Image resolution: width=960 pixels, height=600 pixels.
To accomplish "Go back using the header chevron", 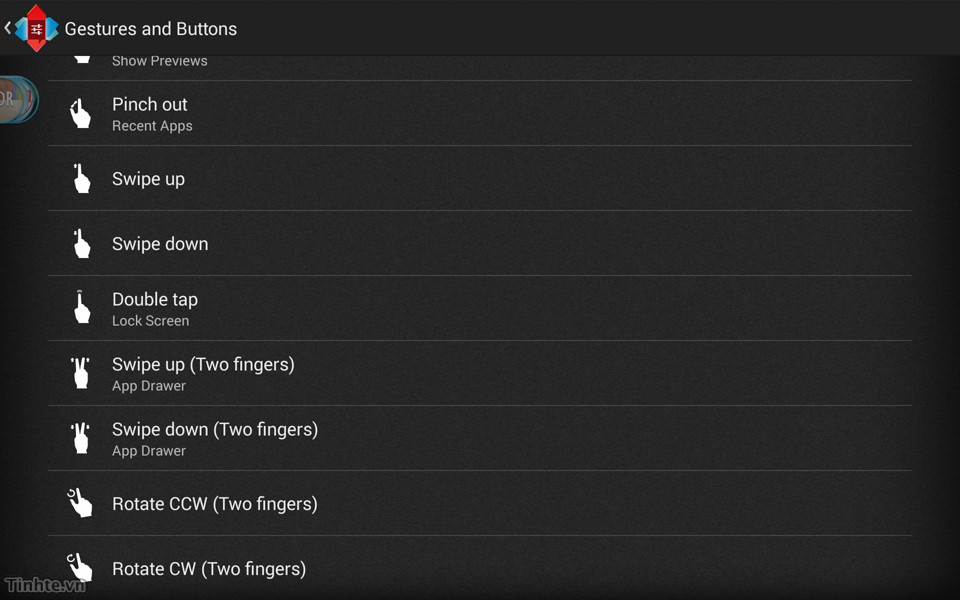I will [x=7, y=28].
